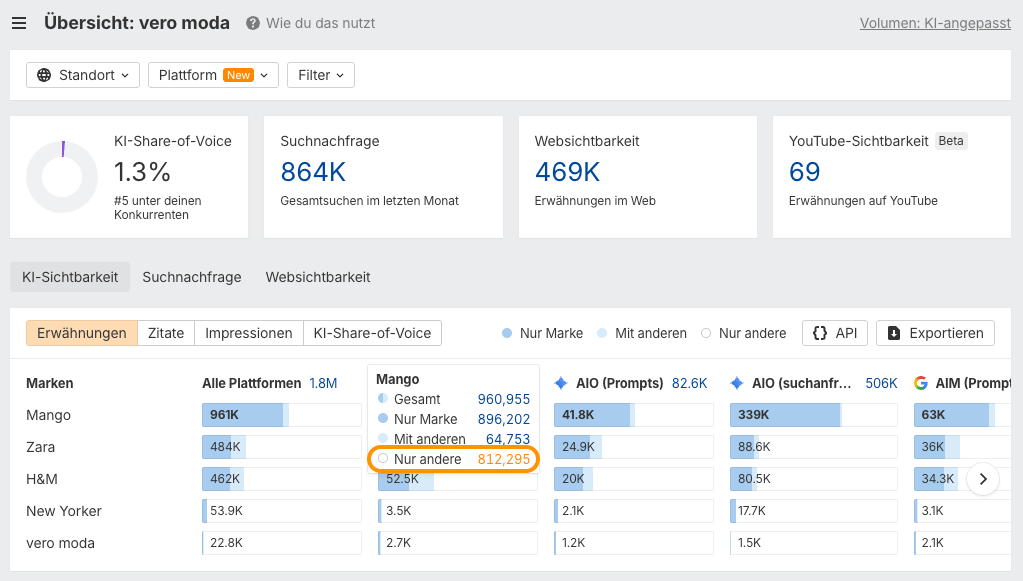The height and width of the screenshot is (581, 1023).
Task: Click the Volumen: KI-angepasst link
Action: (x=935, y=23)
